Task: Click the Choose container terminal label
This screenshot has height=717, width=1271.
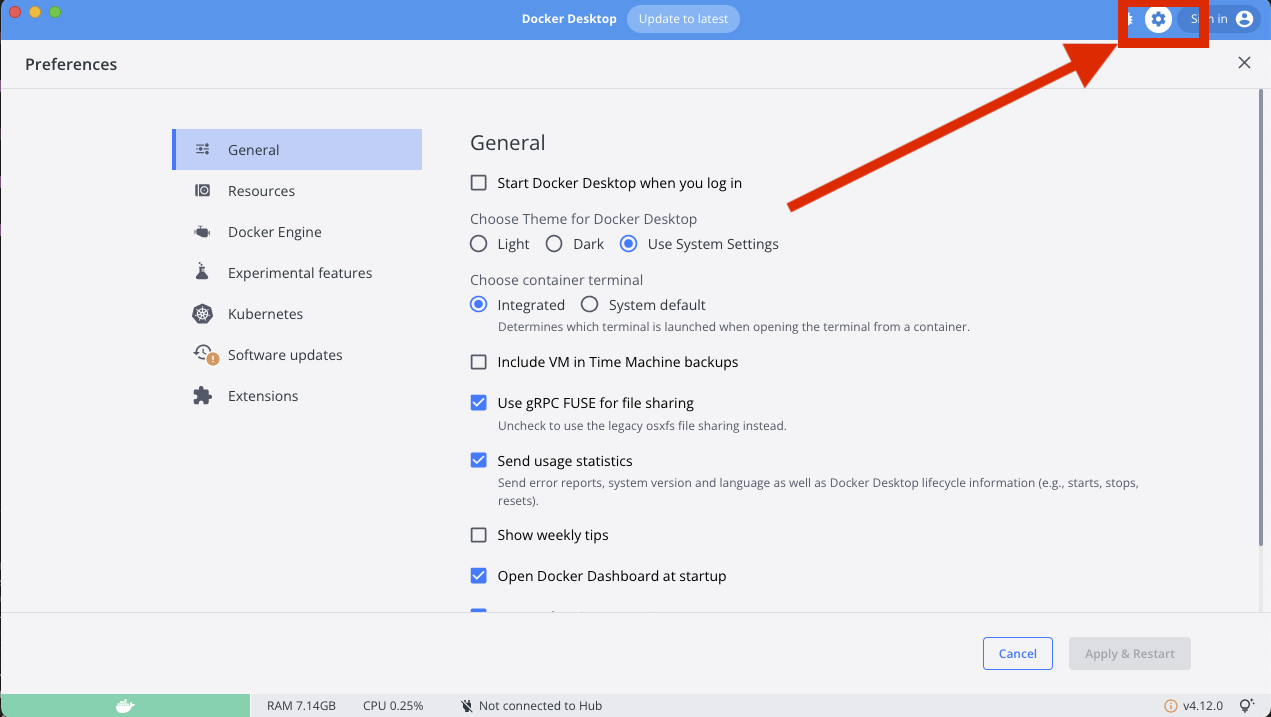Action: (x=557, y=280)
